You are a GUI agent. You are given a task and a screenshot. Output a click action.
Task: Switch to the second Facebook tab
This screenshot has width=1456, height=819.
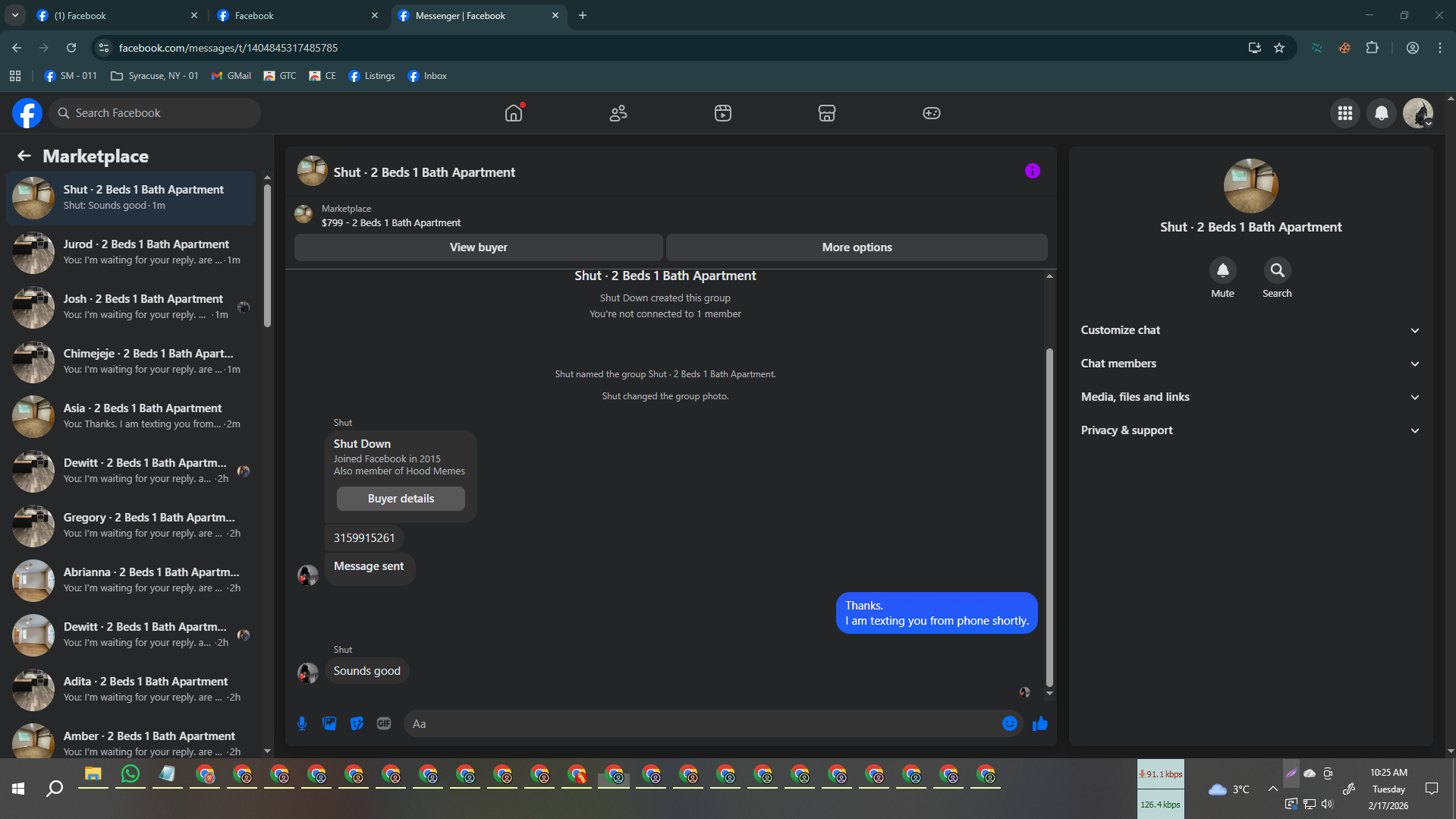[x=297, y=15]
